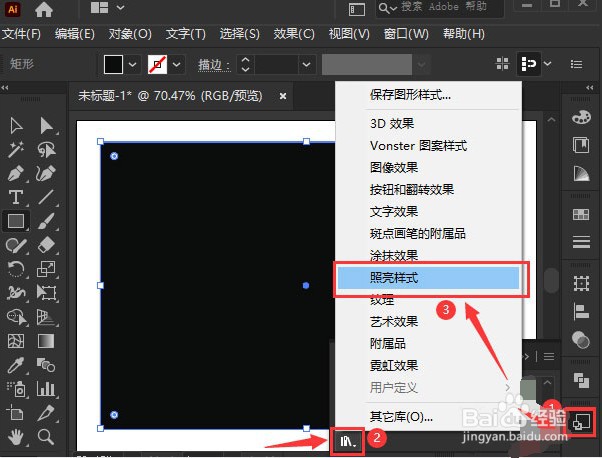Screen dimensions: 602x458
Task: Select the Gradient tool
Action: 46,341
